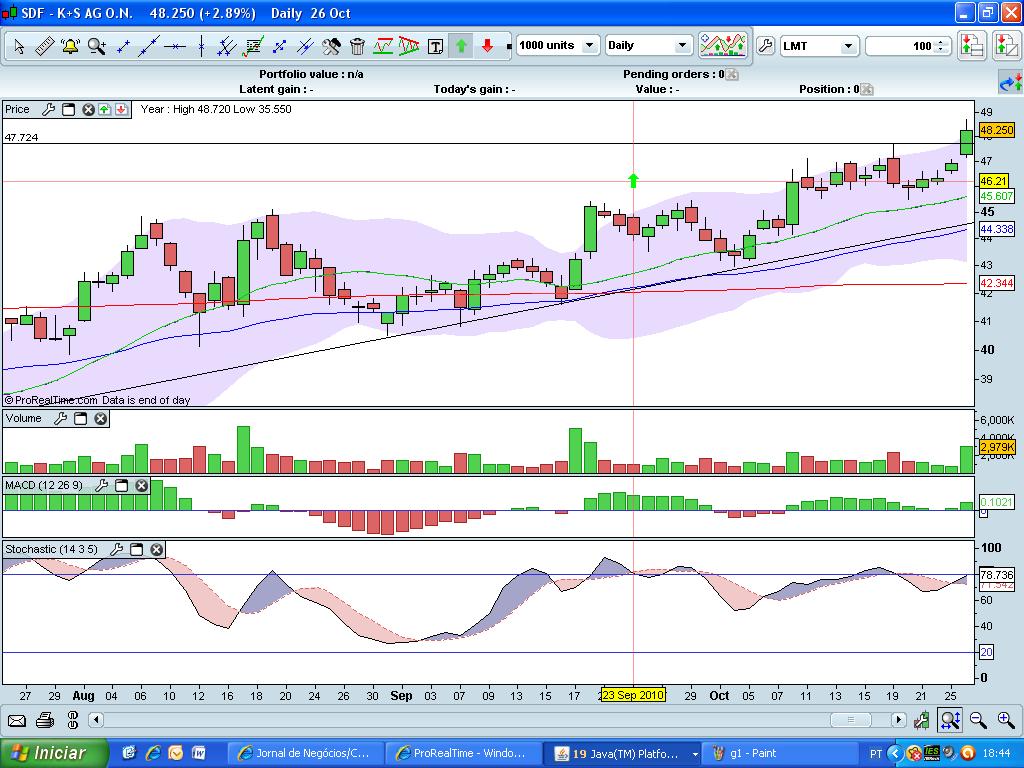Open Volume panel wrench settings
The width and height of the screenshot is (1024, 768).
(x=60, y=419)
